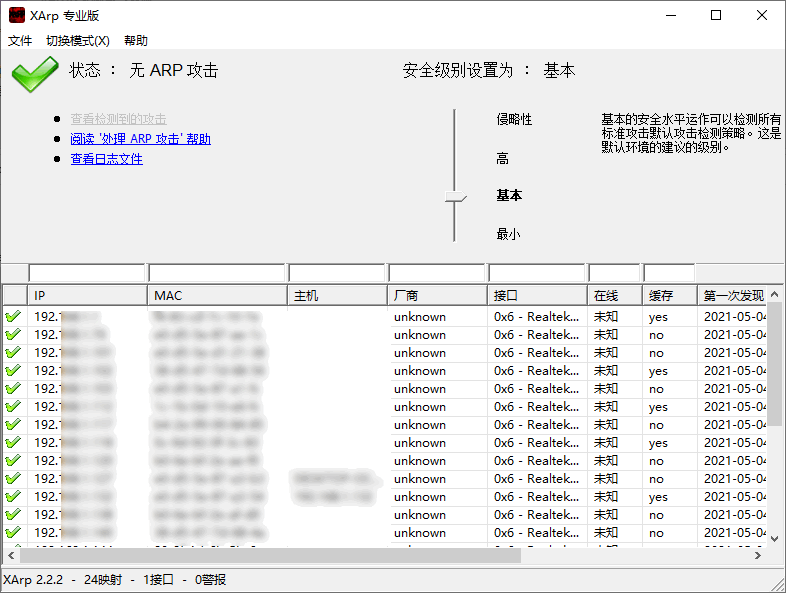Open the 查看日志文件 link
786x593 pixels.
point(106,159)
